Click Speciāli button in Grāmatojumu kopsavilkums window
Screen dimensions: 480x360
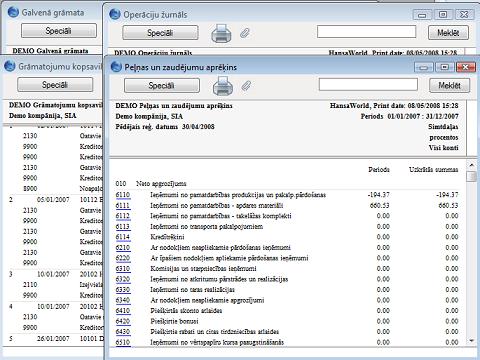(x=55, y=85)
